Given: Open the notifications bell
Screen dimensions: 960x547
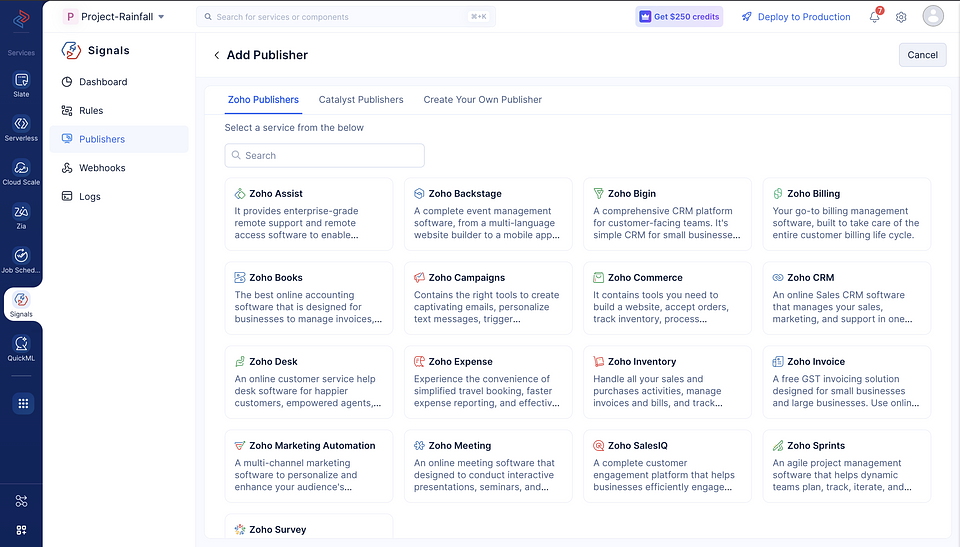Looking at the screenshot, I should point(875,17).
